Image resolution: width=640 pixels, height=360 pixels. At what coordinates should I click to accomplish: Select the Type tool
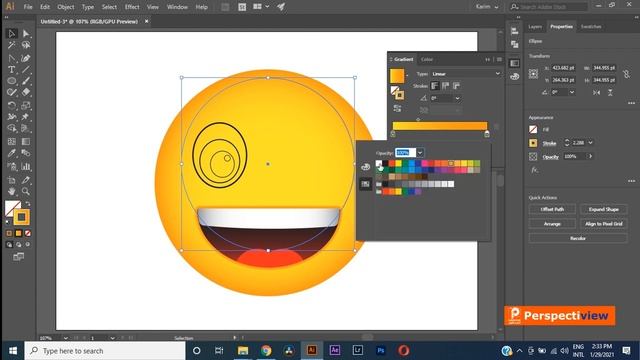coord(12,69)
